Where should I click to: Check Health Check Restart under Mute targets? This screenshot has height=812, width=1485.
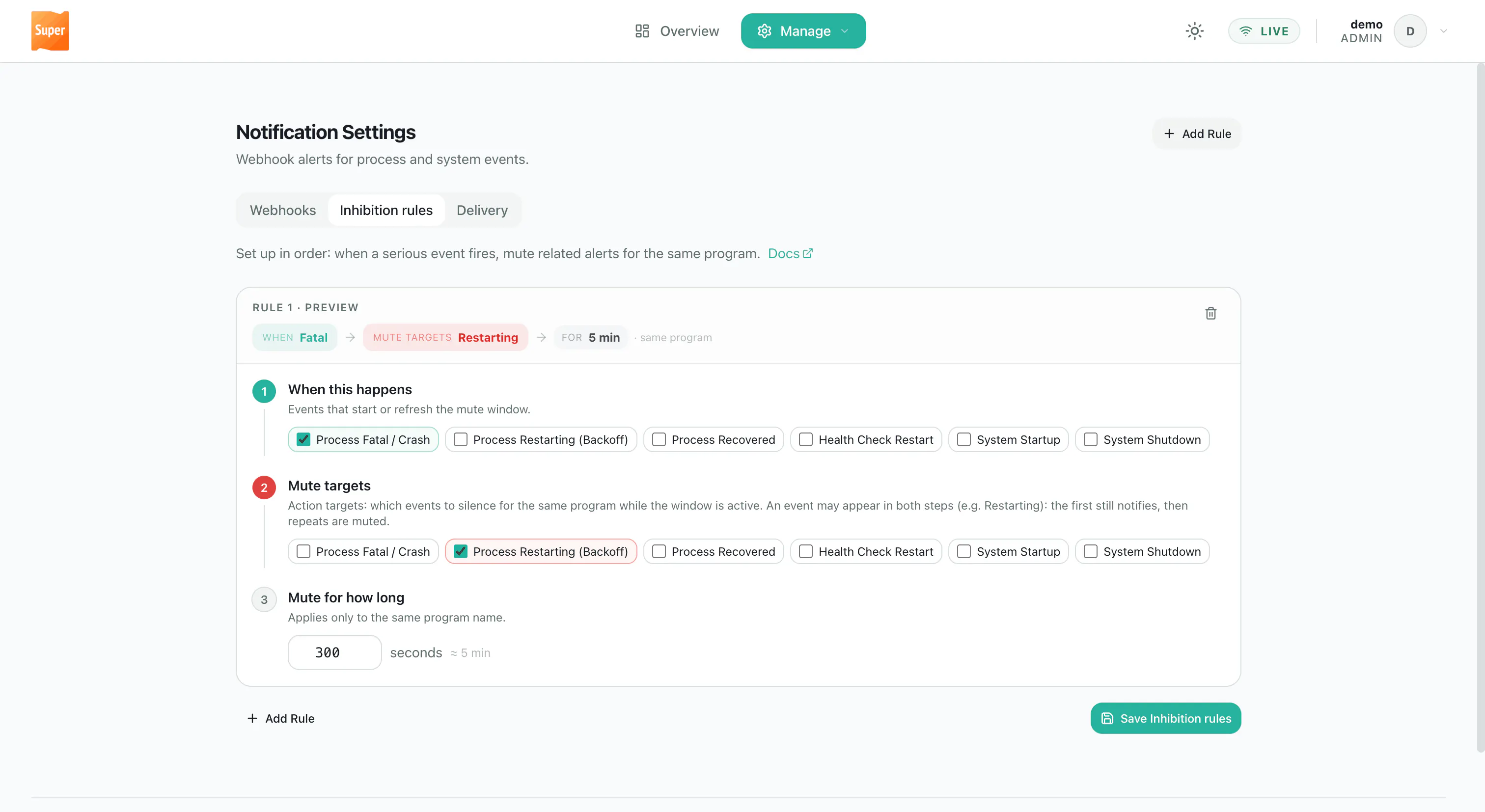[866, 551]
